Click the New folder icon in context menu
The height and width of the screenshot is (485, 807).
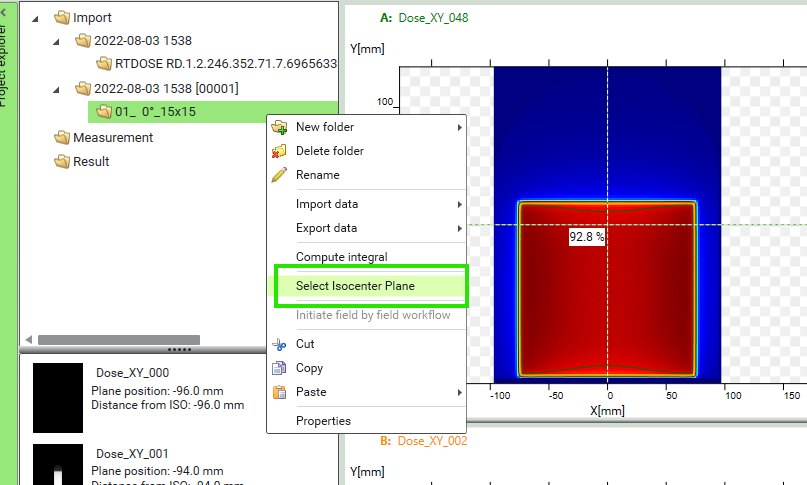(280, 127)
